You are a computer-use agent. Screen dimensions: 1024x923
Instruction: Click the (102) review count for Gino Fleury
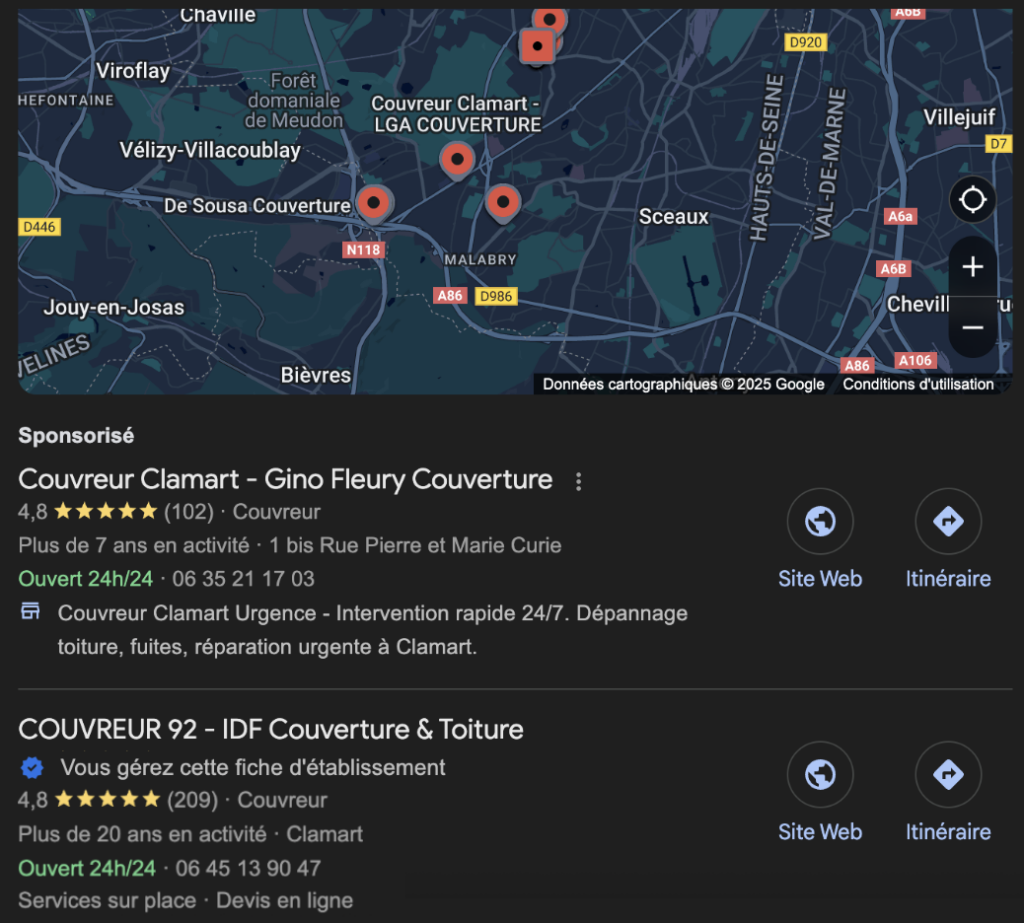pyautogui.click(x=189, y=512)
